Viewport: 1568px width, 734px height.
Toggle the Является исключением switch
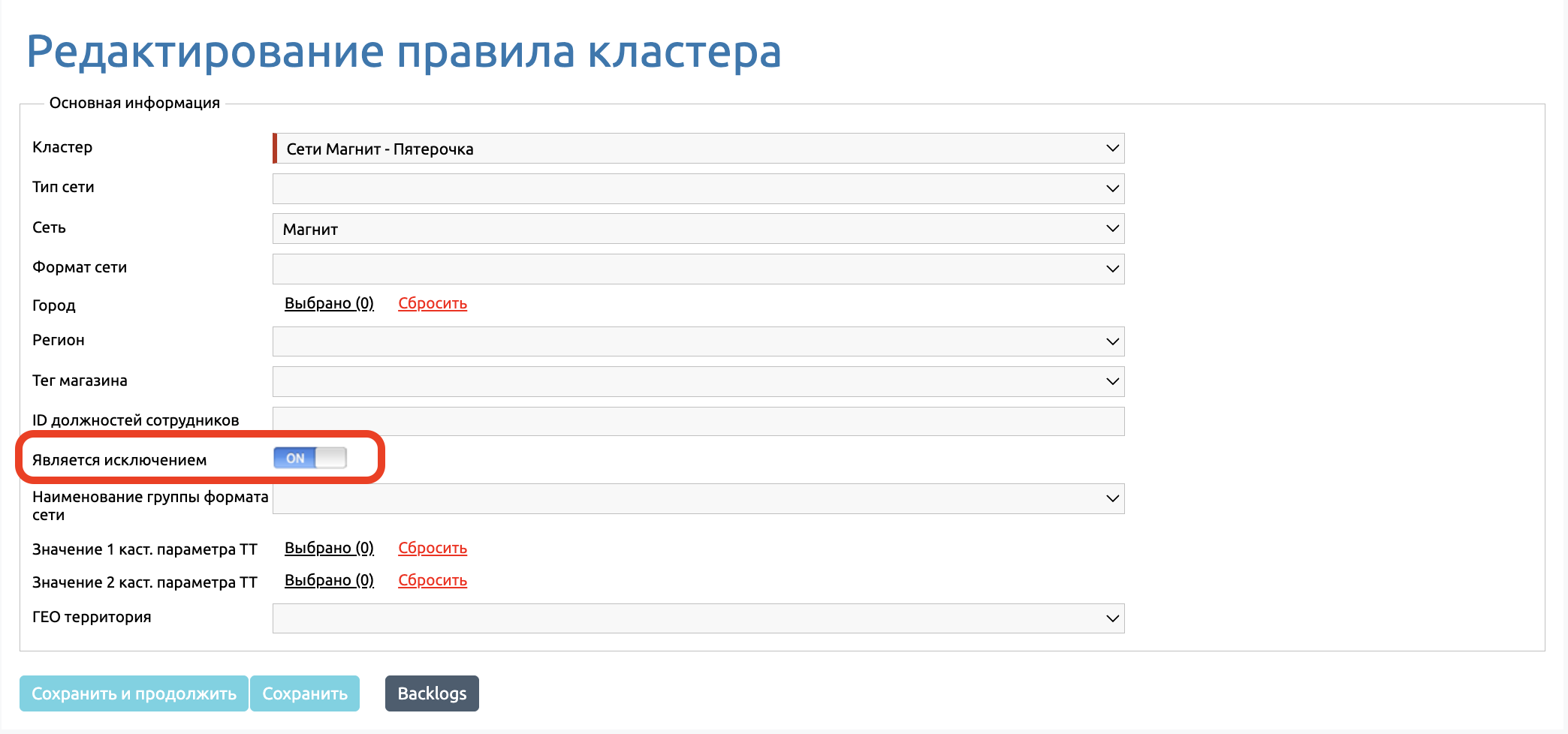tap(310, 458)
